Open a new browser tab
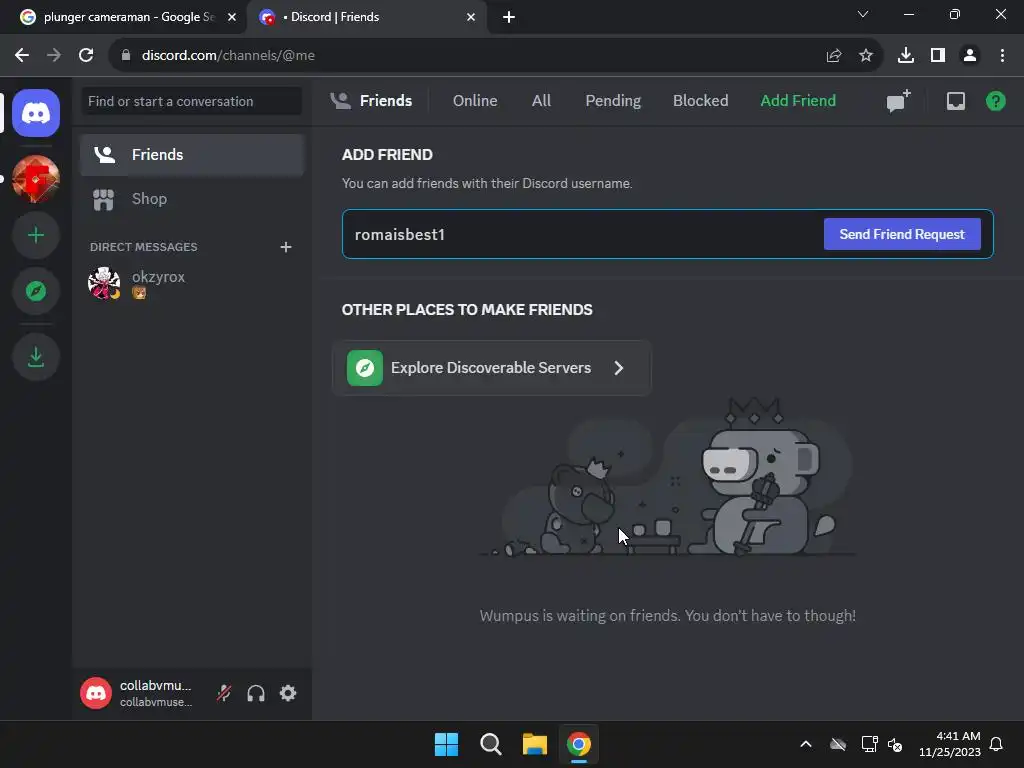The image size is (1024, 768). (x=509, y=17)
